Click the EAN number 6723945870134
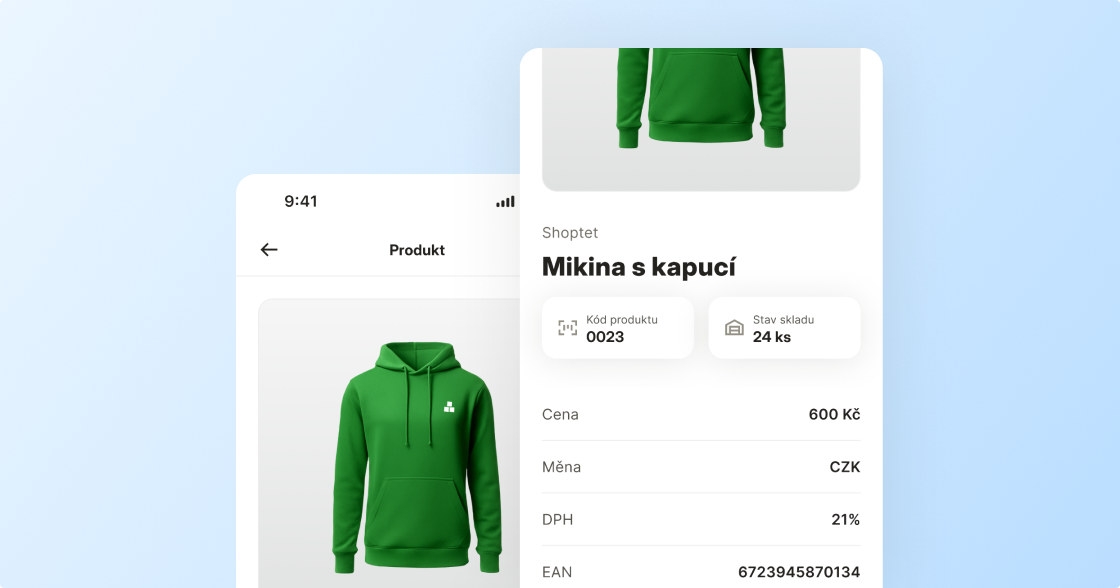 point(799,572)
